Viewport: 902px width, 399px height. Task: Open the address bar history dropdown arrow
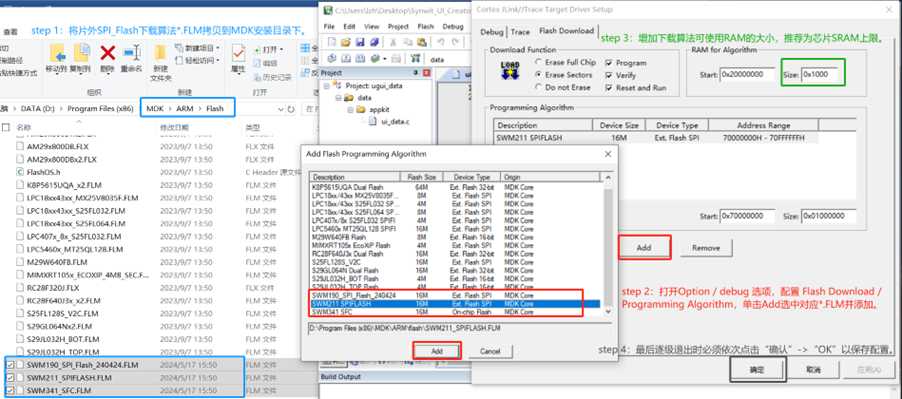[x=280, y=109]
